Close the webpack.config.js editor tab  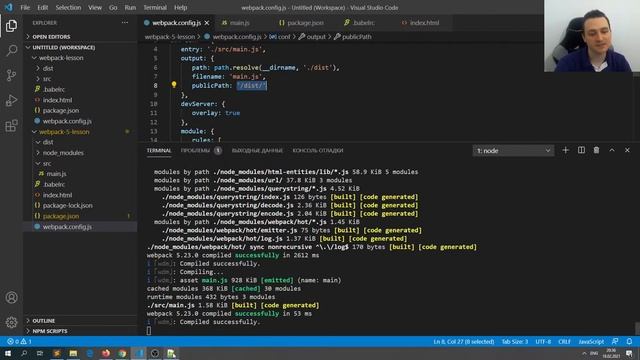pos(207,23)
